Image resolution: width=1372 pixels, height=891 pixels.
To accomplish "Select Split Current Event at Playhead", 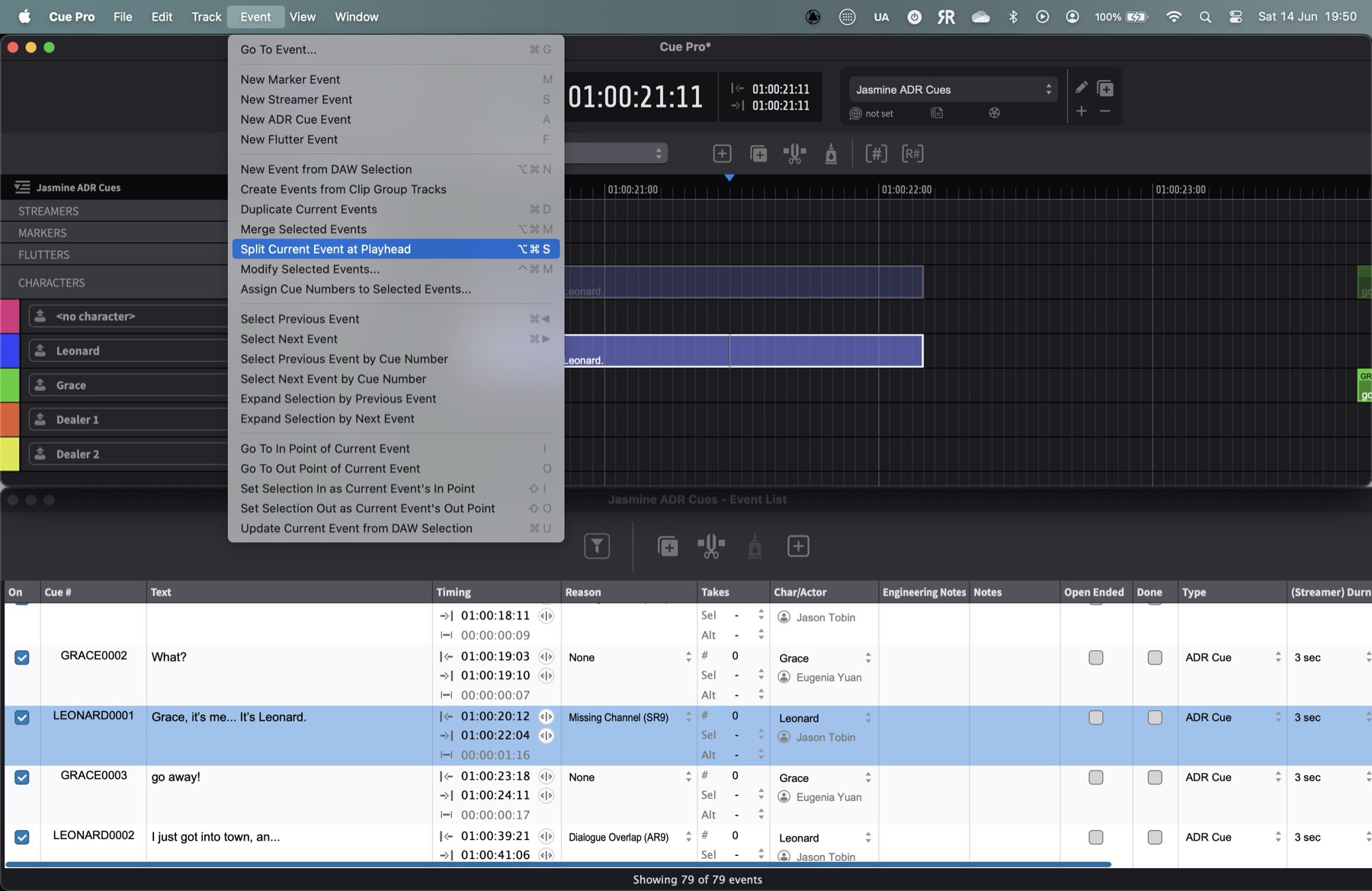I will [x=396, y=249].
